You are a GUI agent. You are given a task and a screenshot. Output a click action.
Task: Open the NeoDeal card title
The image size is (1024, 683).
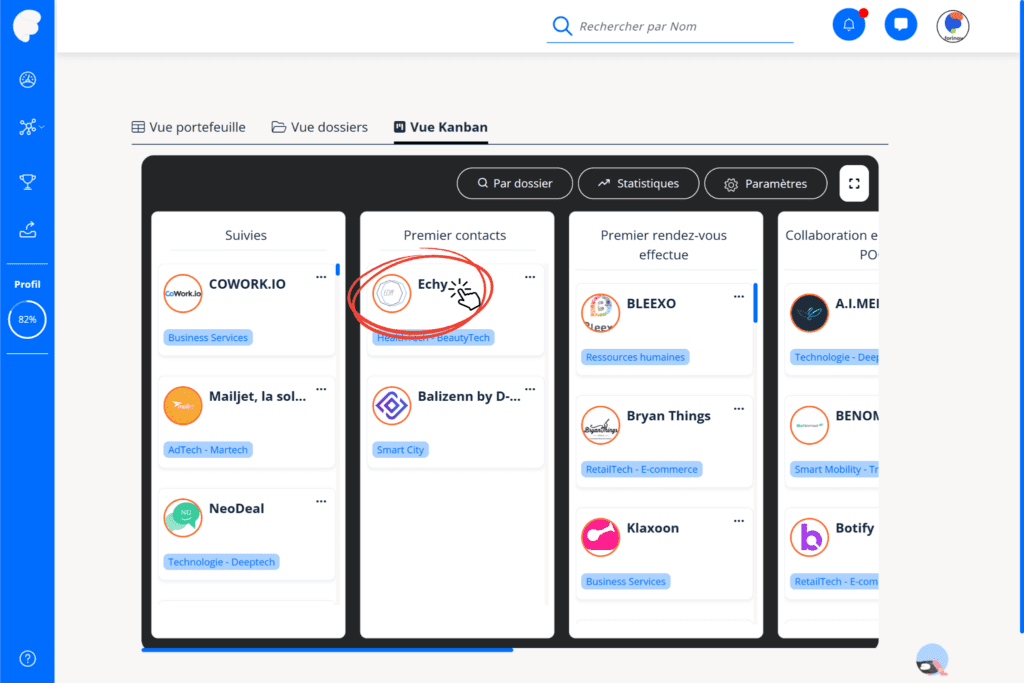236,509
